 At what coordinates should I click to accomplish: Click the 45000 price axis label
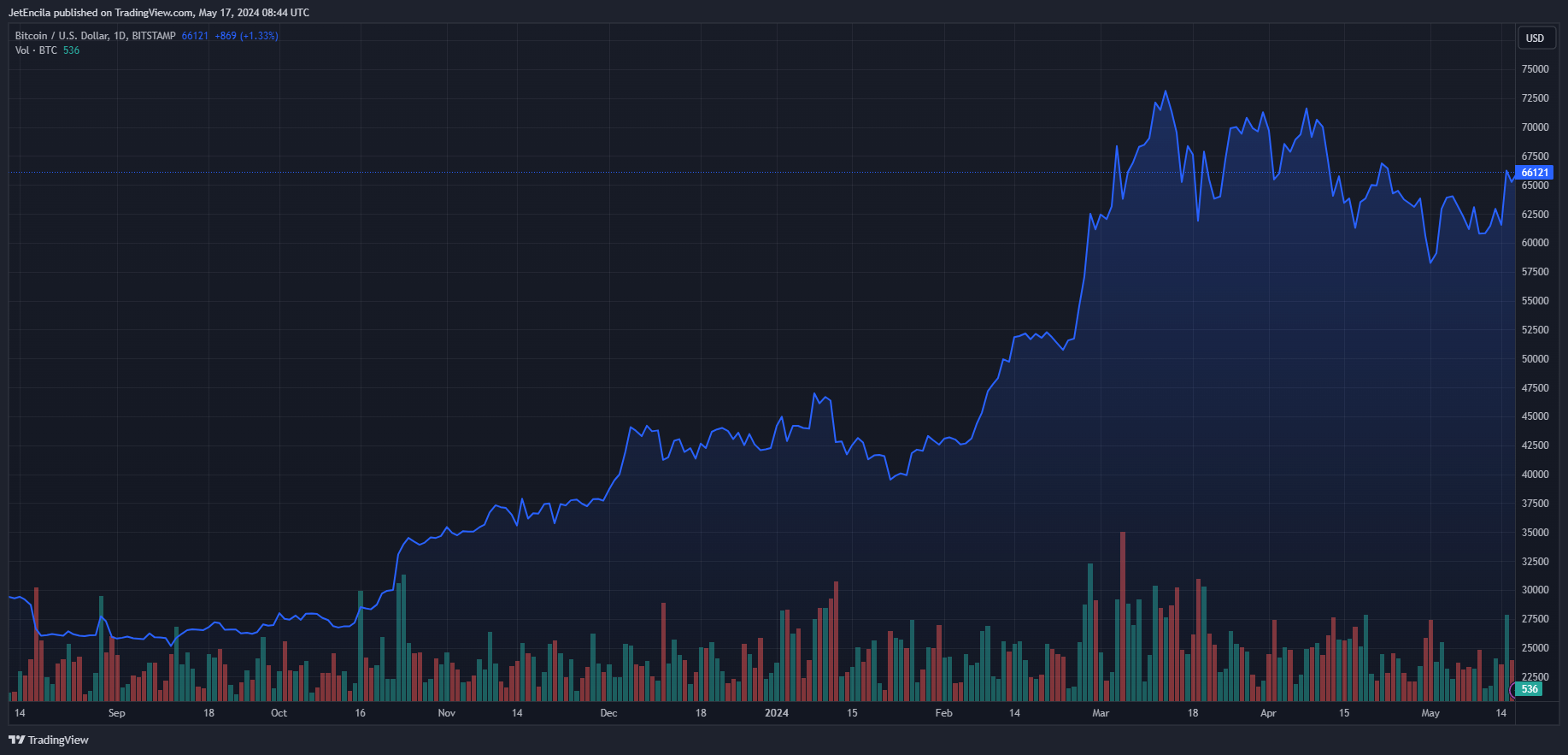click(1535, 416)
